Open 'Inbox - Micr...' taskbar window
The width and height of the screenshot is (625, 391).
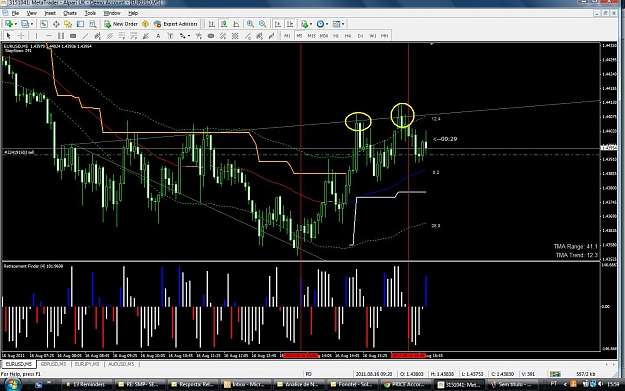click(x=247, y=385)
